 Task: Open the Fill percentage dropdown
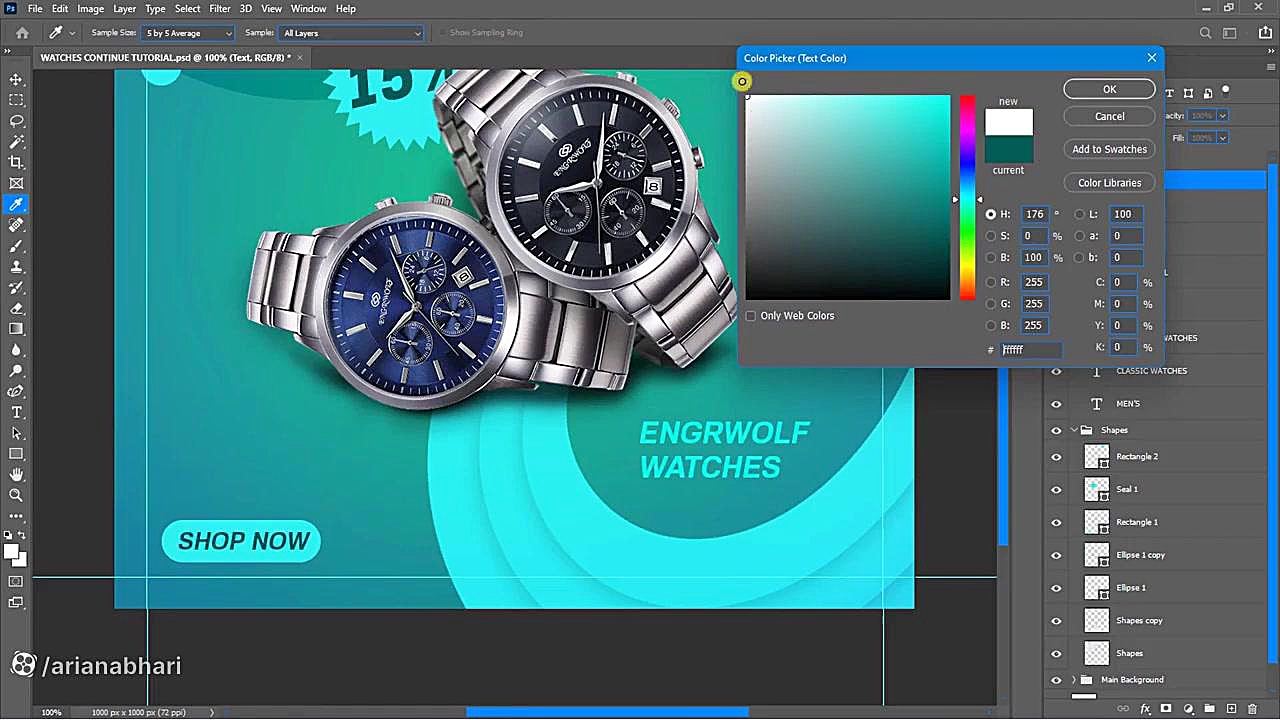(1222, 137)
